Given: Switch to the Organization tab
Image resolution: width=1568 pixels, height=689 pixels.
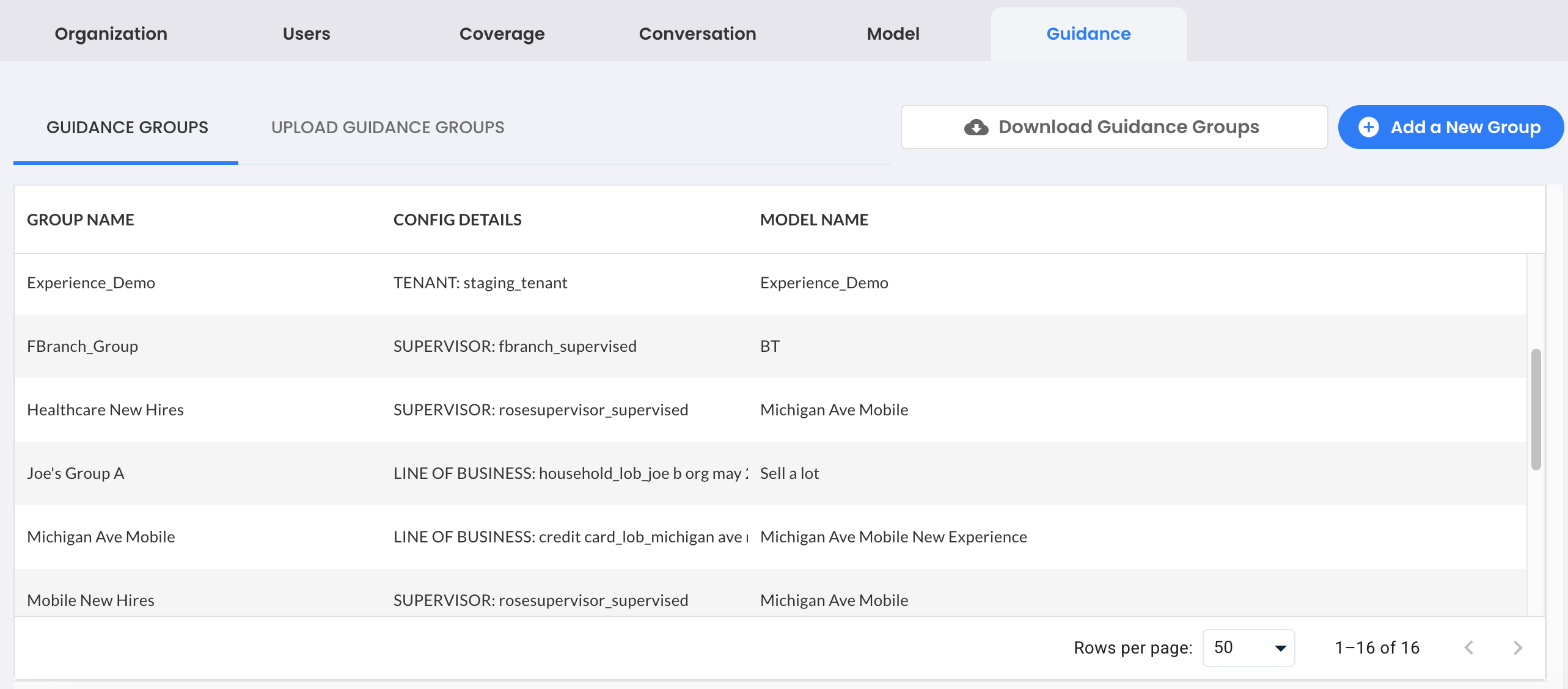Looking at the screenshot, I should click(x=111, y=34).
